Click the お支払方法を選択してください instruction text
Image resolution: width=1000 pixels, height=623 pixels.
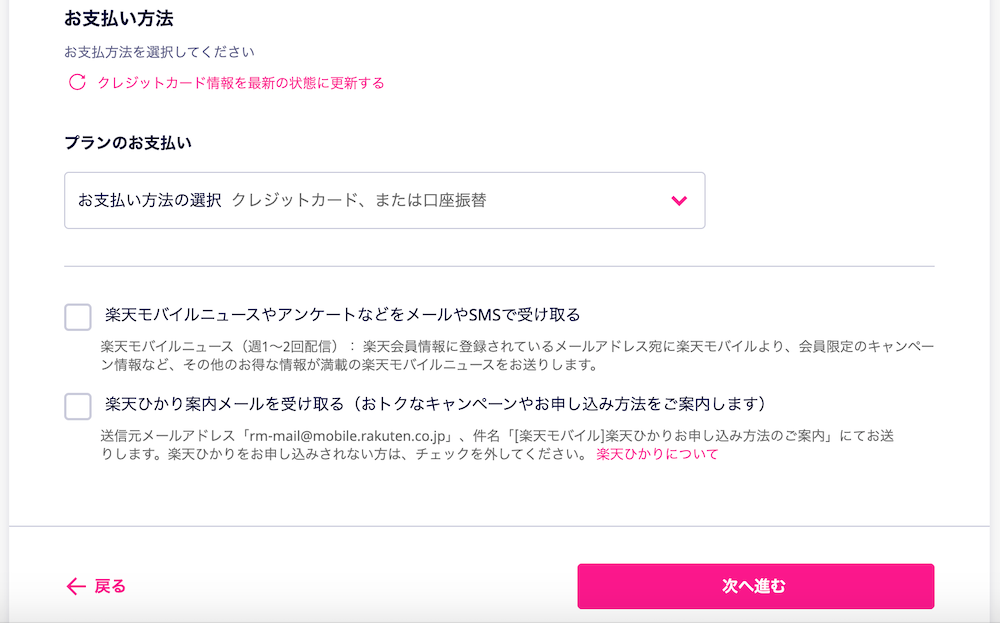159,51
